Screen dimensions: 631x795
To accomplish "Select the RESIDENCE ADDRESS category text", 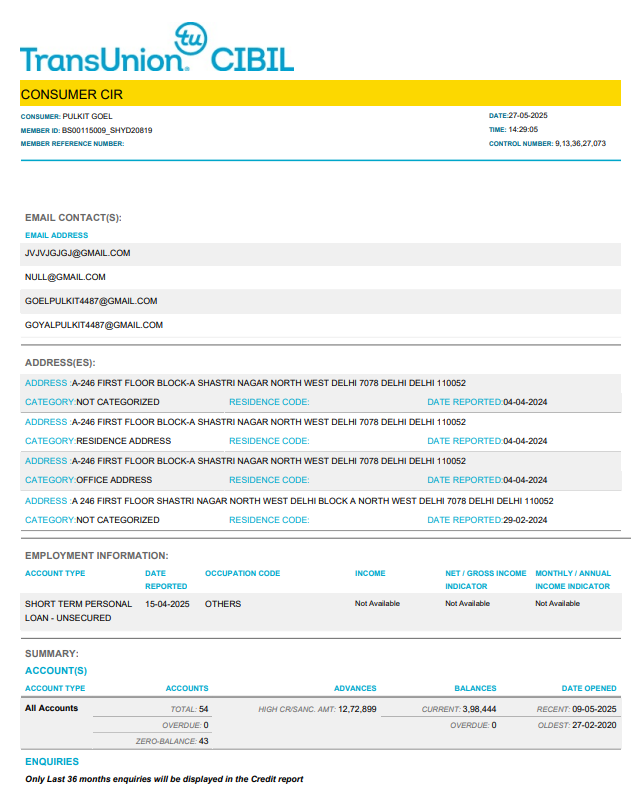I will click(123, 441).
